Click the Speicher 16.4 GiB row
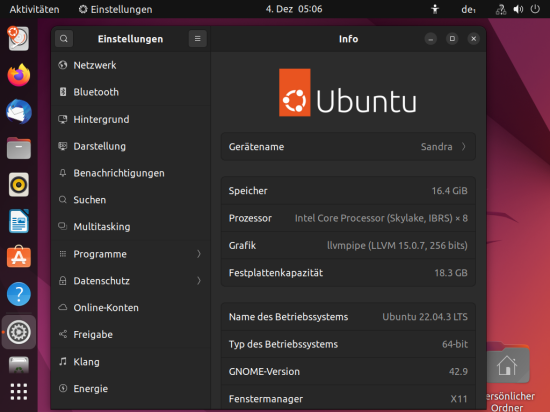The width and height of the screenshot is (550, 412). [348, 191]
